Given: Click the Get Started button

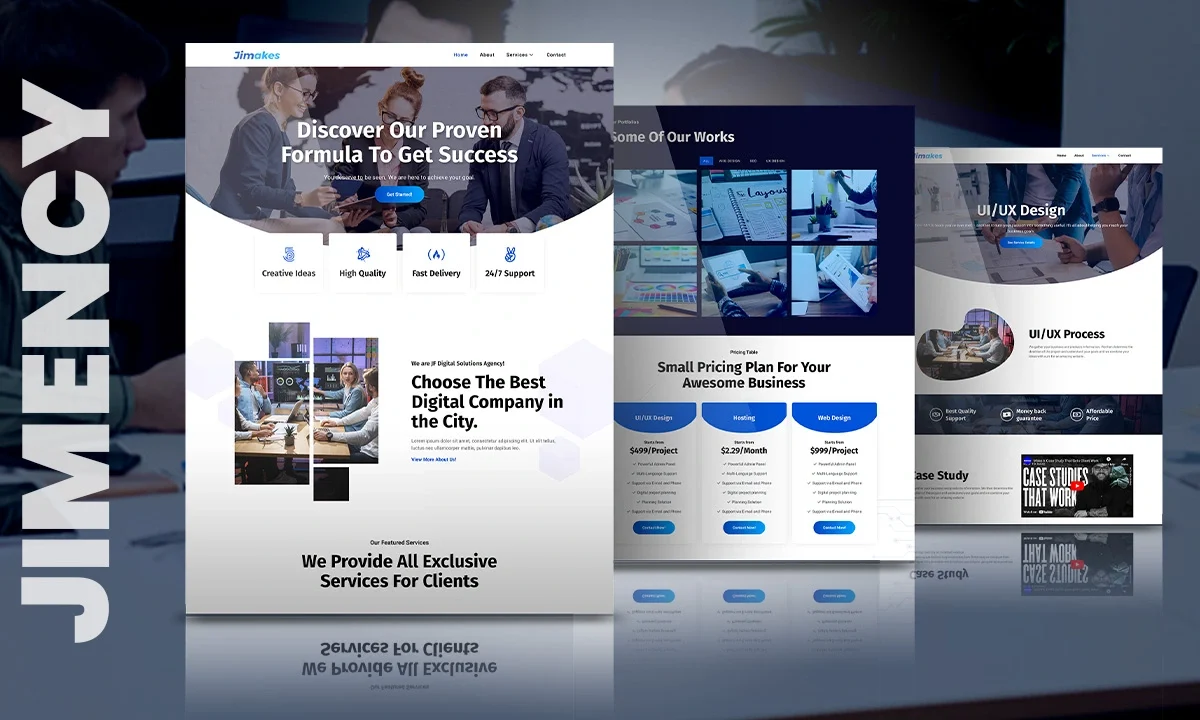Looking at the screenshot, I should click(x=399, y=195).
